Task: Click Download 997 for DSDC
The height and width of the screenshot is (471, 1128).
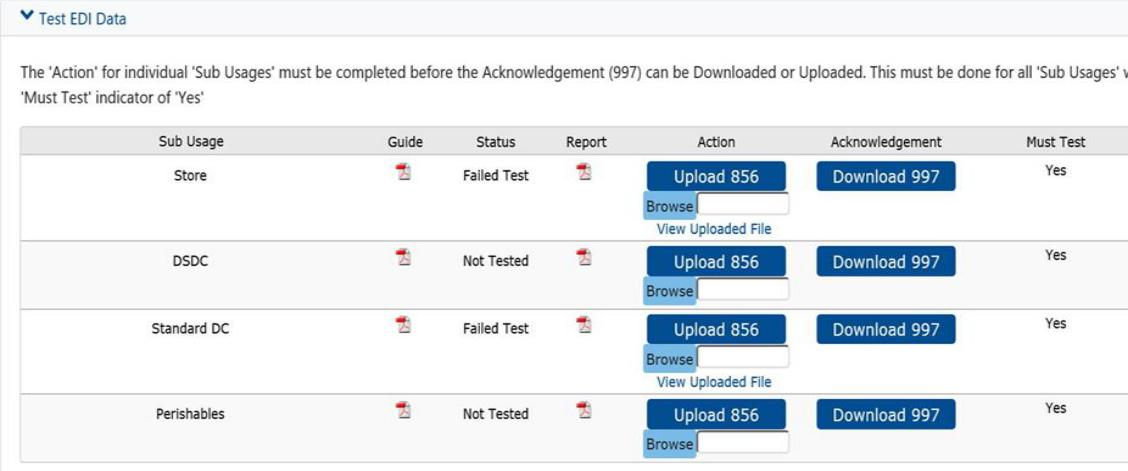Action: pyautogui.click(x=886, y=262)
